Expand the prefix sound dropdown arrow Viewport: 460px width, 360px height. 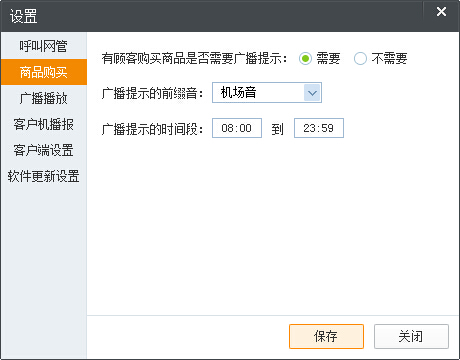312,93
